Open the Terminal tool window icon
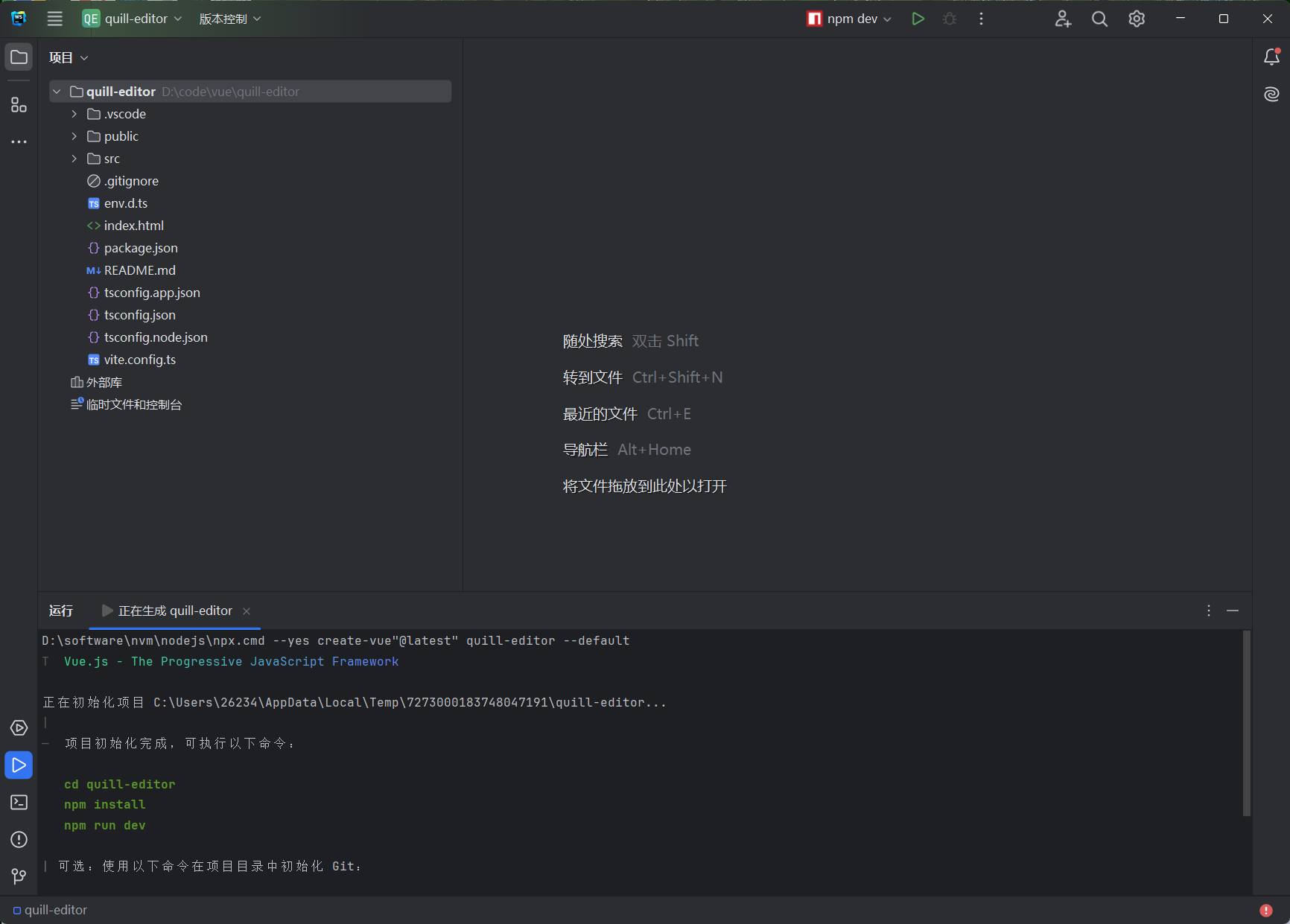The image size is (1290, 924). [19, 802]
